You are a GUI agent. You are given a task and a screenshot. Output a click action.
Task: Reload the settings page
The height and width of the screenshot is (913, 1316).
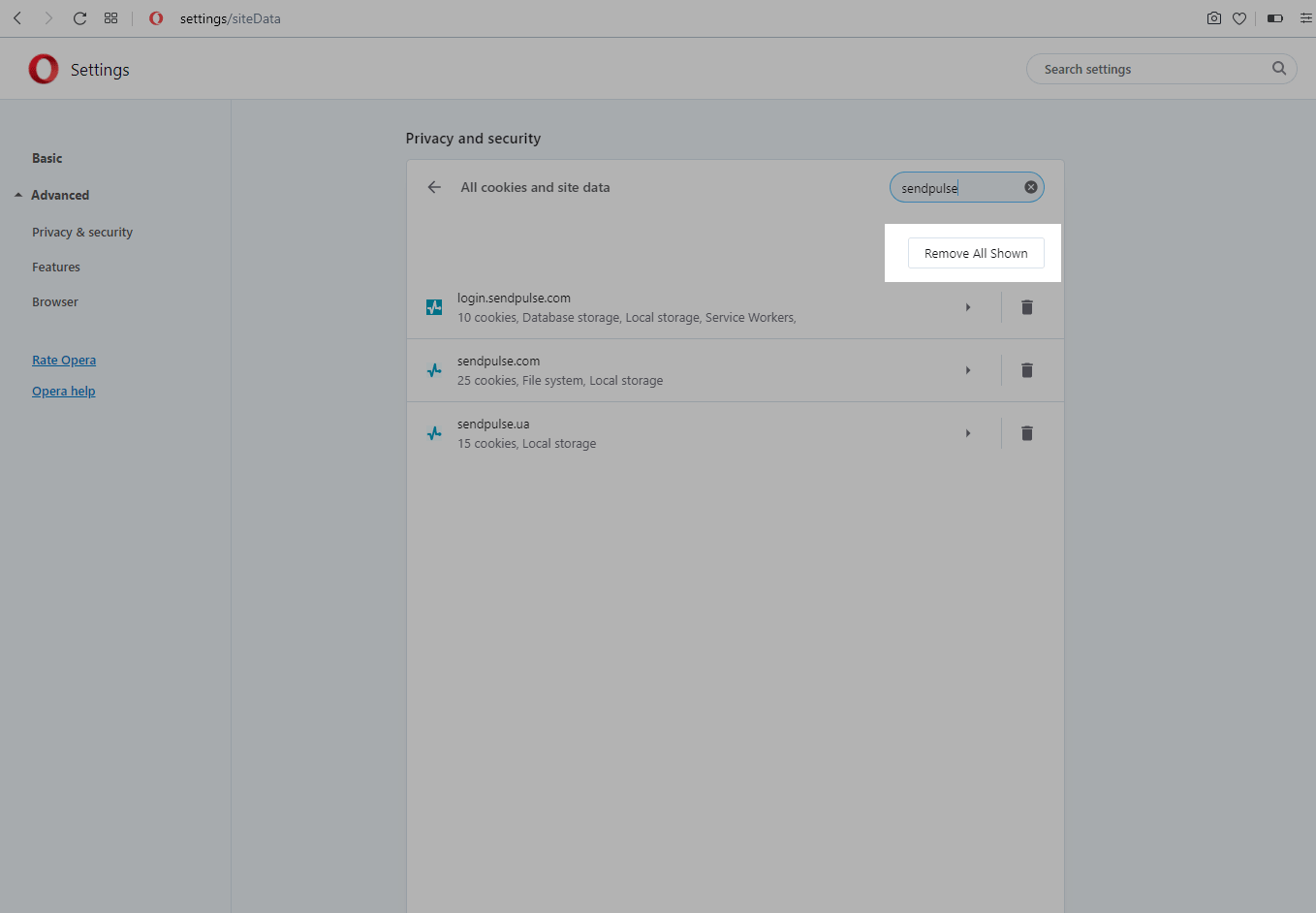(x=80, y=18)
